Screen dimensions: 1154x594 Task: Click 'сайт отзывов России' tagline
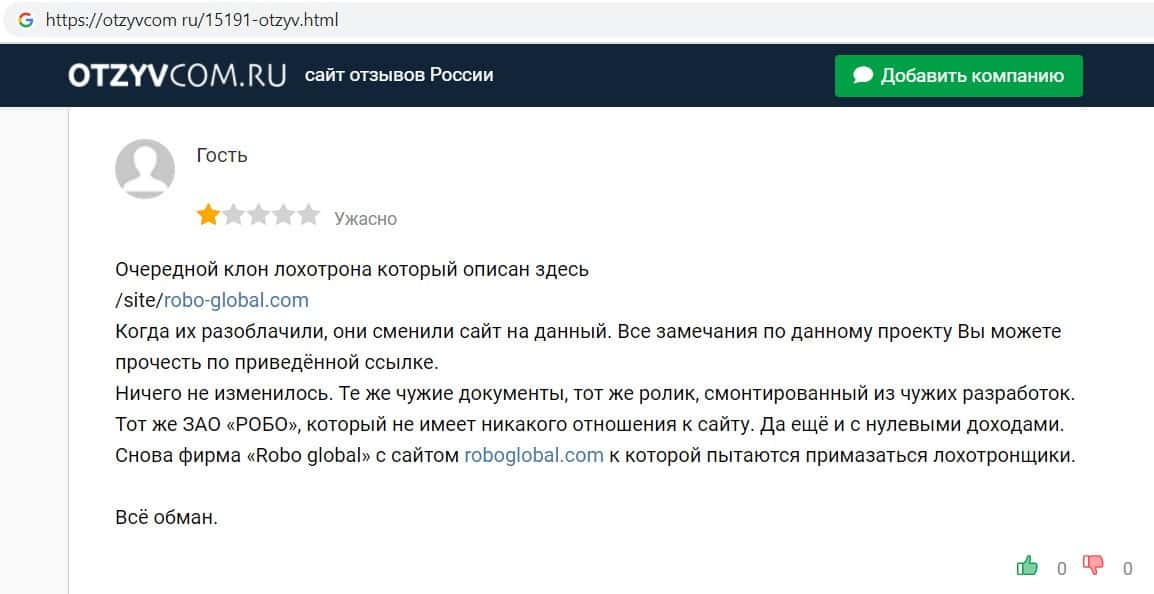click(x=399, y=75)
